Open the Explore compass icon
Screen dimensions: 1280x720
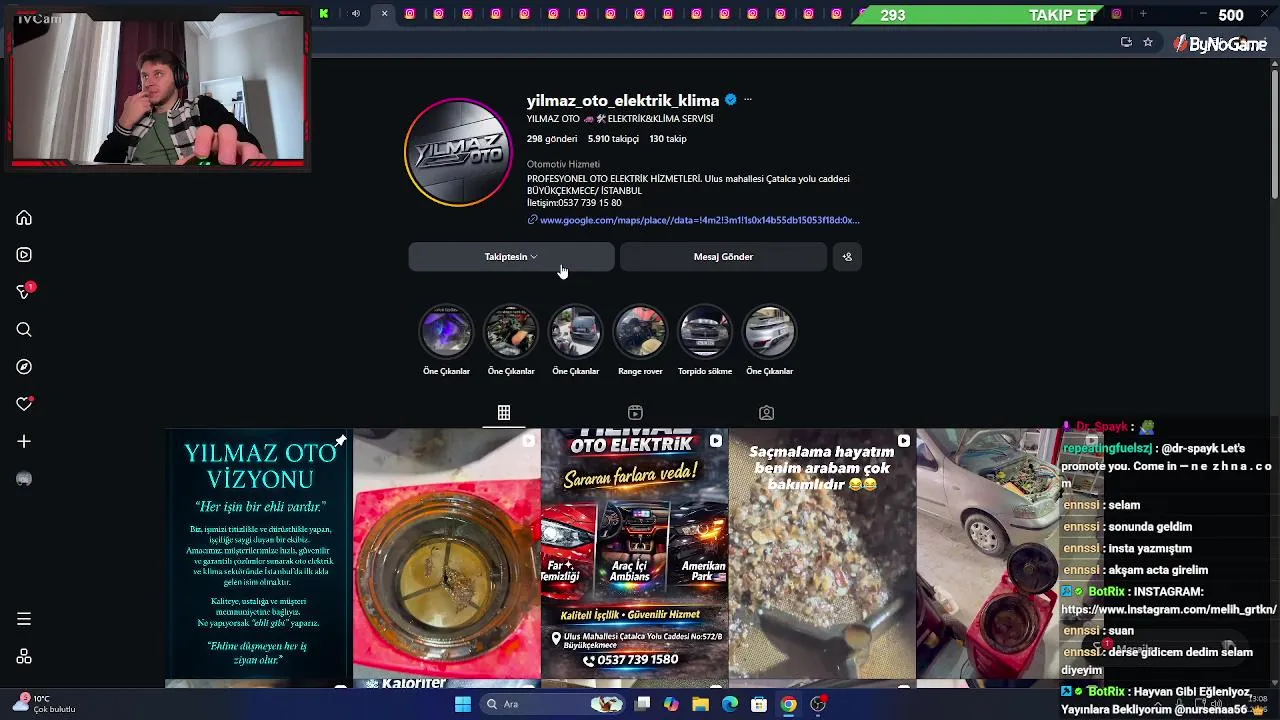coord(24,367)
